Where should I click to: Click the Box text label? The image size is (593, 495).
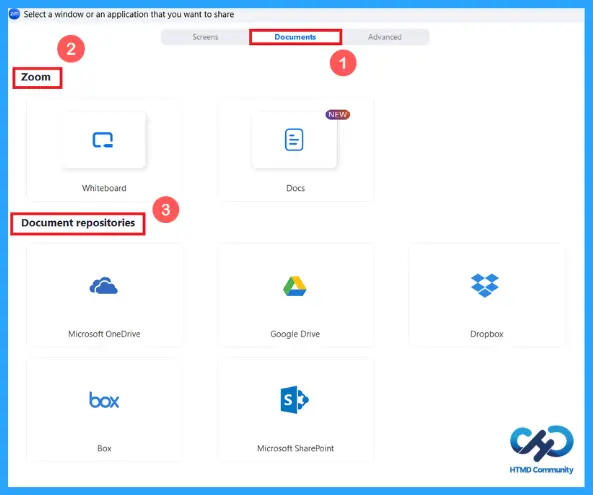[104, 448]
